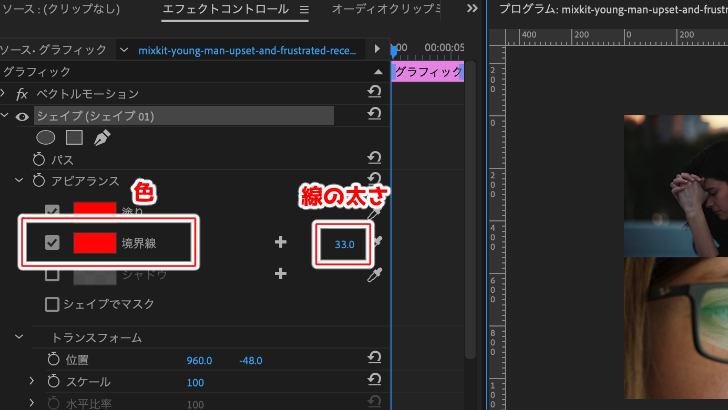The width and height of the screenshot is (728, 410).
Task: Toggle stopwatch animation for パス
Action: (x=39, y=159)
